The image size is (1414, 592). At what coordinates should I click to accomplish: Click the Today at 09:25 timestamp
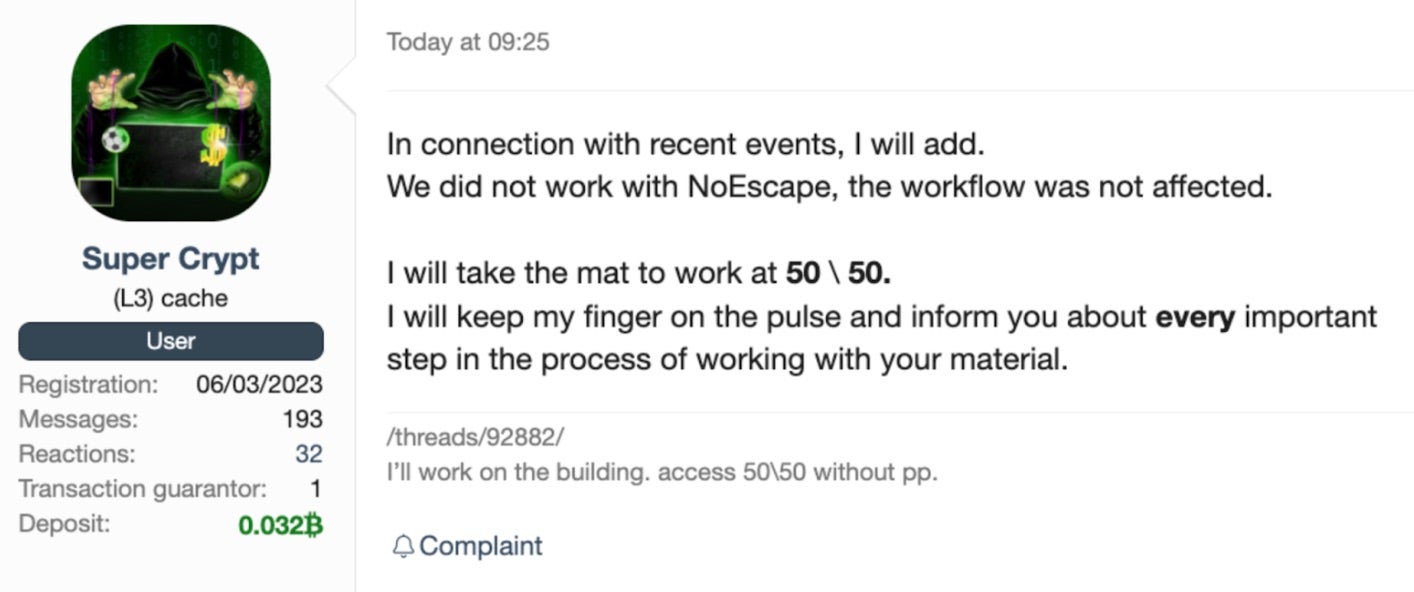(468, 42)
